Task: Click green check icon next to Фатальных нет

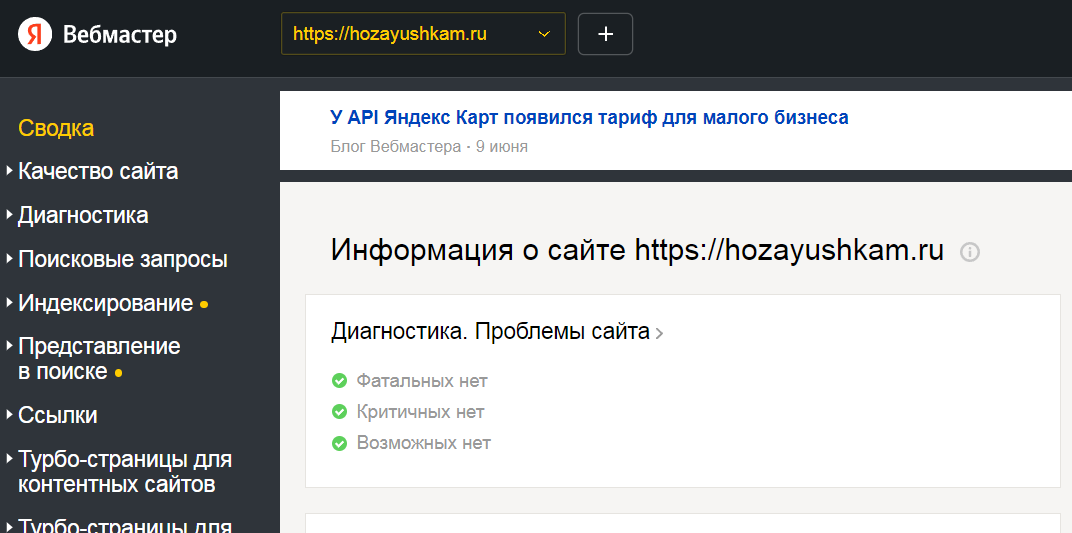Action: coord(340,381)
